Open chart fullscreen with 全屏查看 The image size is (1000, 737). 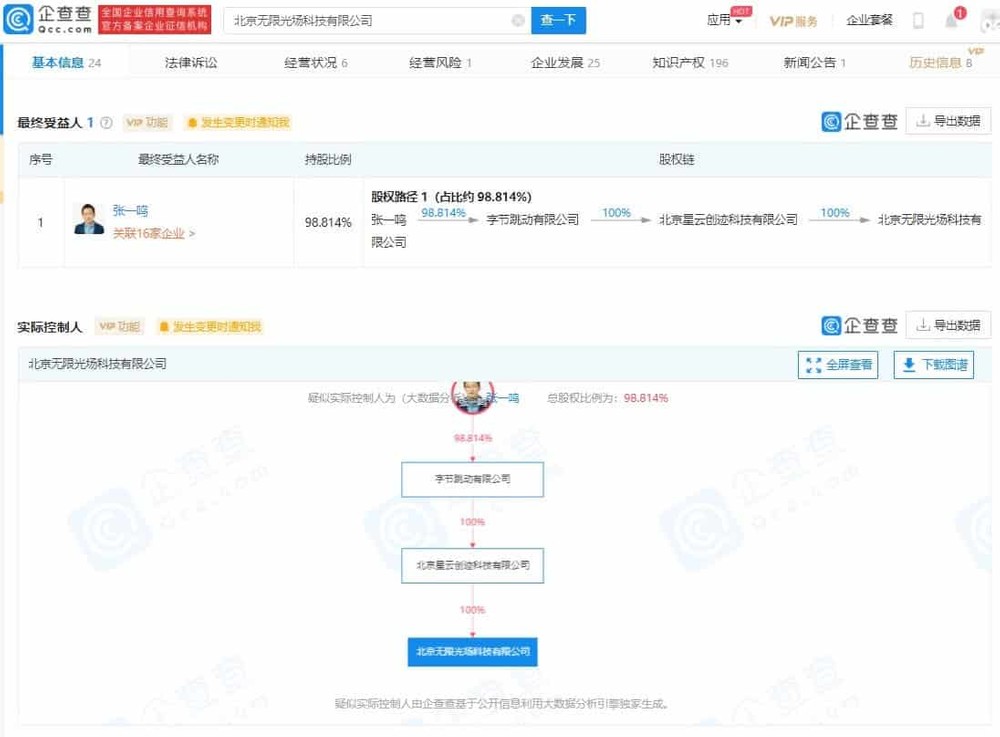coord(838,365)
